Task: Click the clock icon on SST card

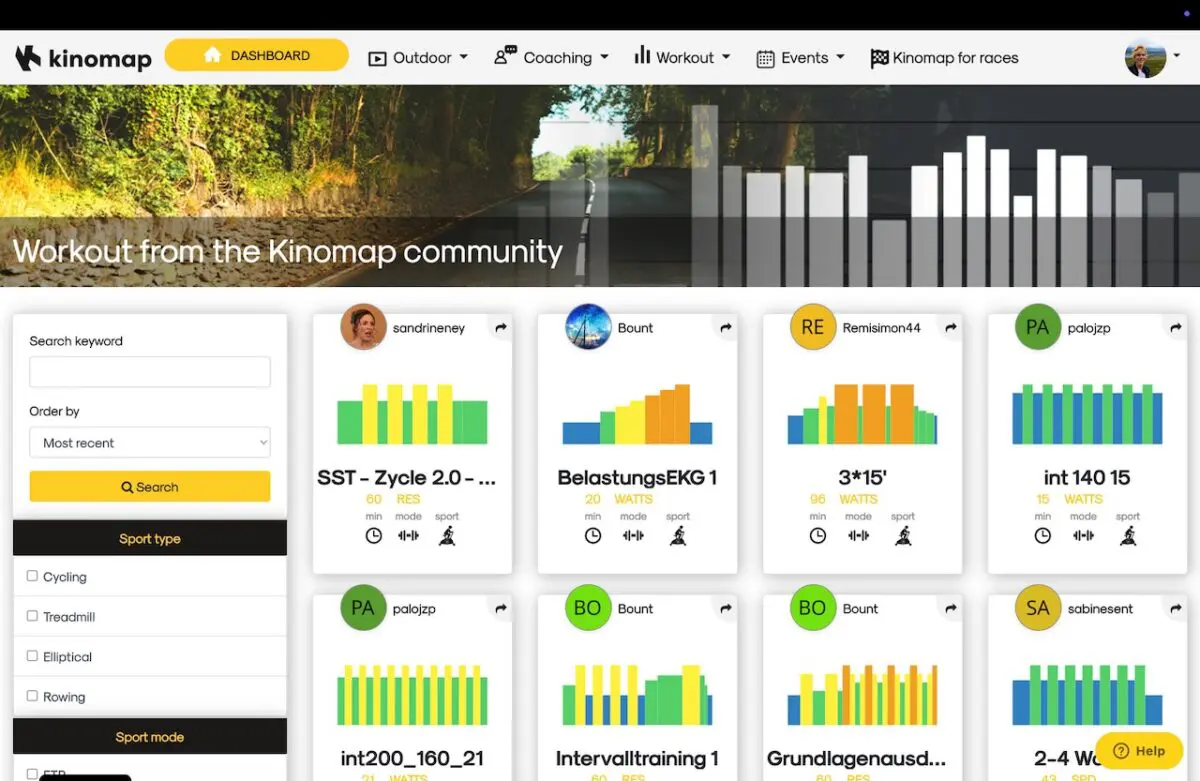Action: [373, 535]
